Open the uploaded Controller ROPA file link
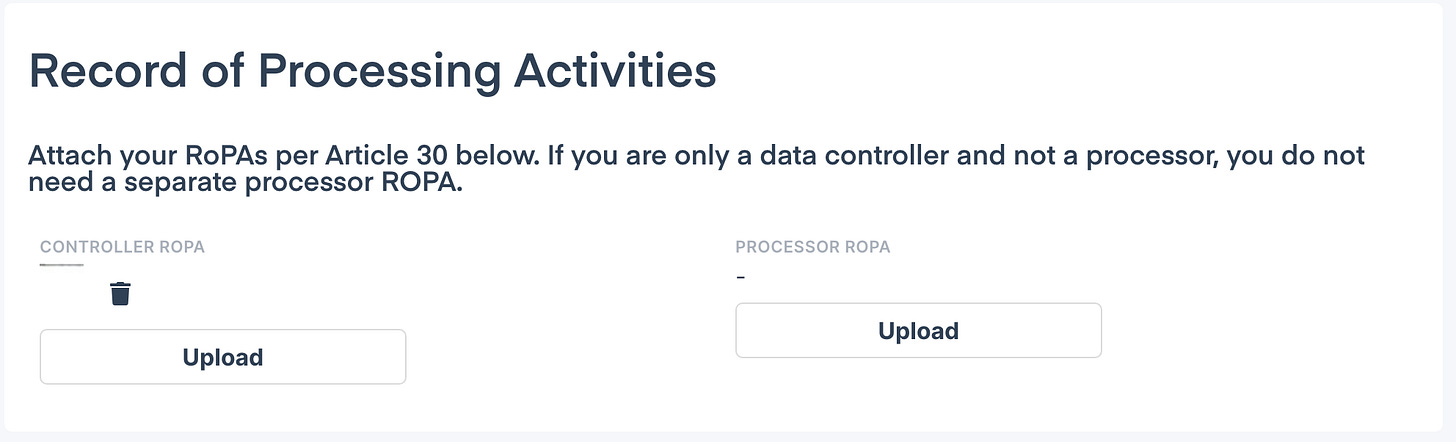The width and height of the screenshot is (1456, 442). pos(62,266)
